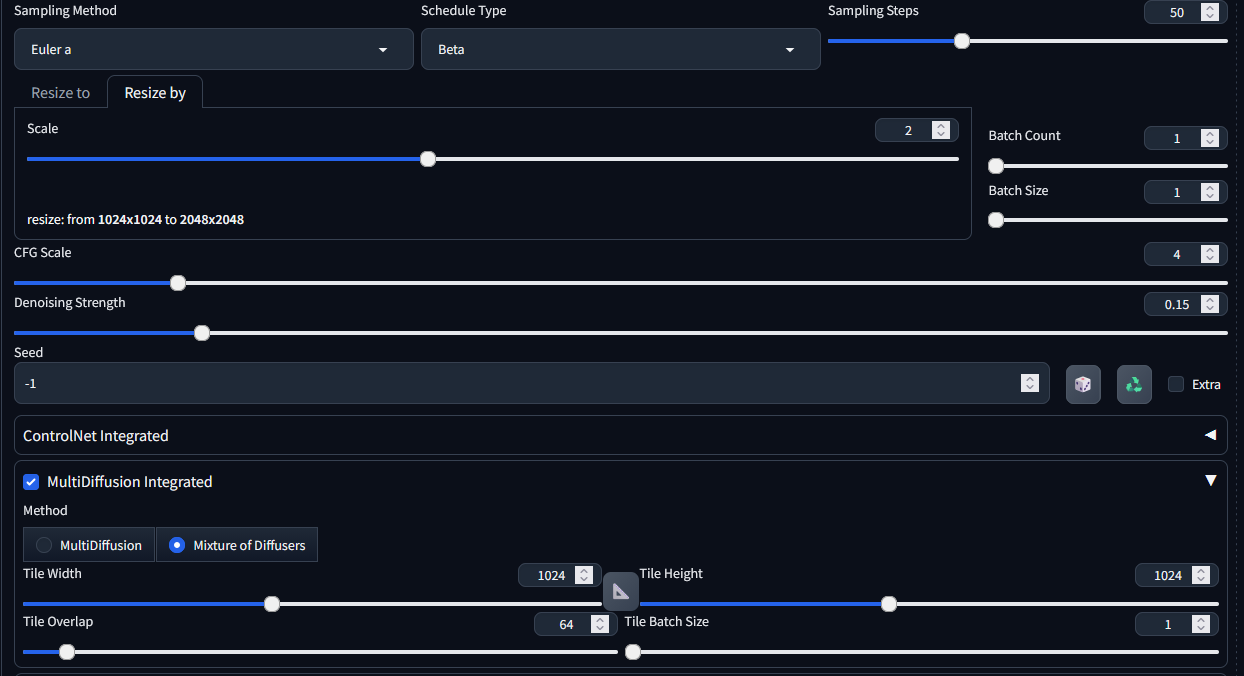Viewport: 1244px width, 676px height.
Task: Click the Batch Count slider handle
Action: tap(996, 166)
